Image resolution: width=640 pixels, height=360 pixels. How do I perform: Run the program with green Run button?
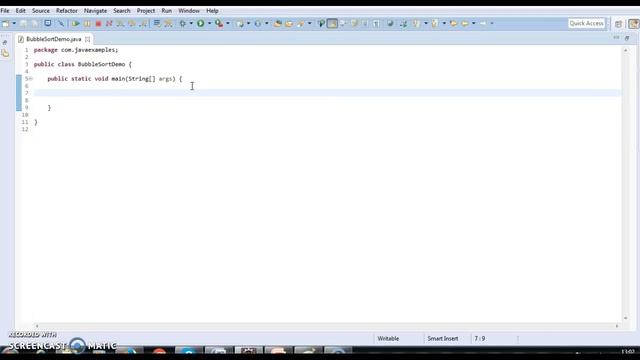(x=200, y=24)
